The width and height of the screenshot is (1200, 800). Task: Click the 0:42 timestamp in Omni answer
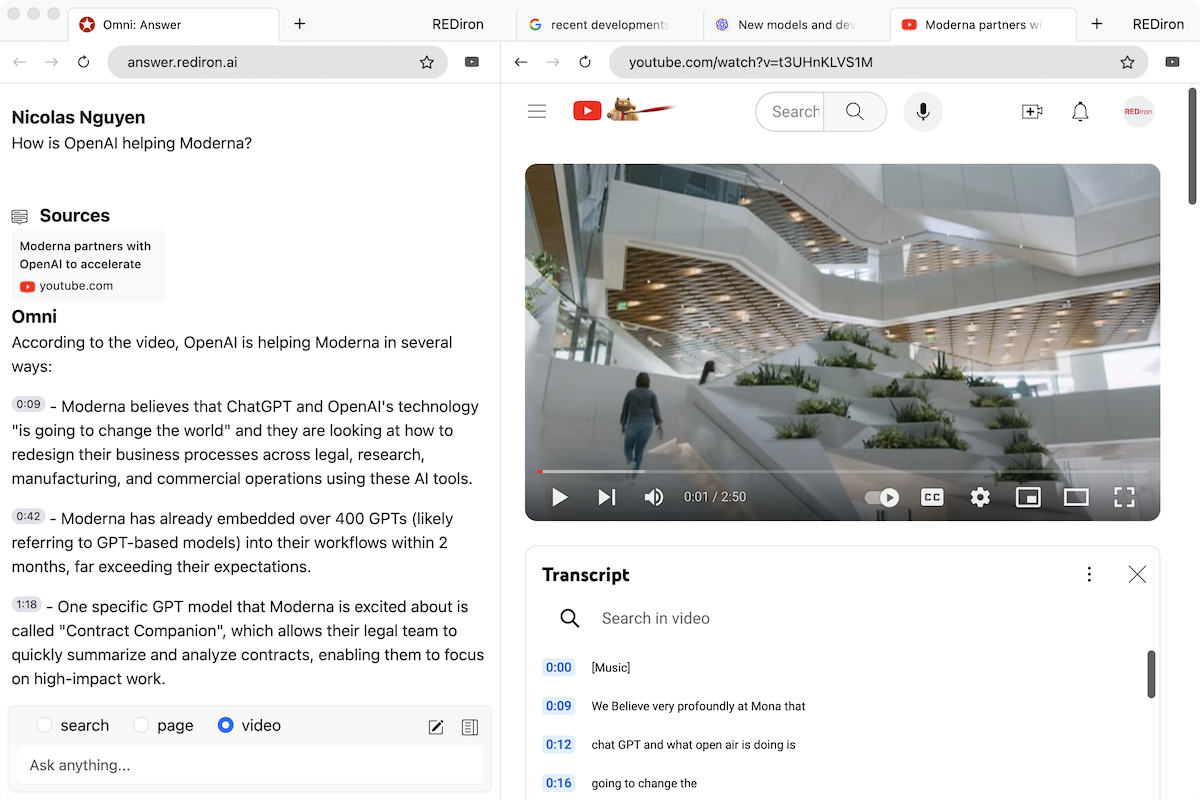28,516
